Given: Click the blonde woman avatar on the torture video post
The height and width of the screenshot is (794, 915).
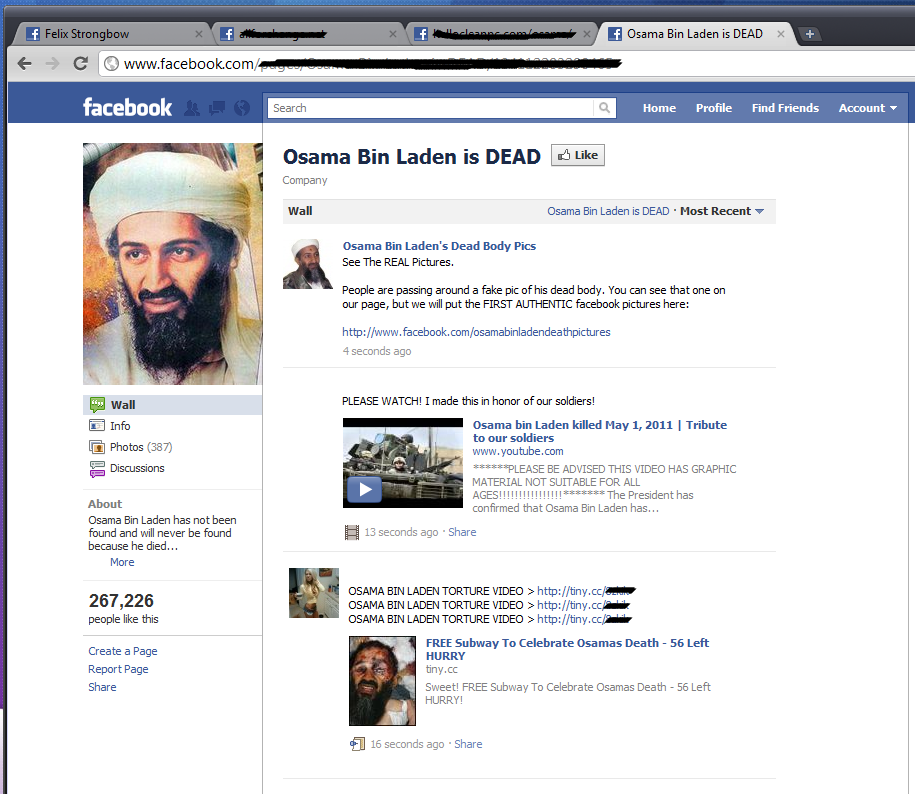Looking at the screenshot, I should pyautogui.click(x=314, y=593).
